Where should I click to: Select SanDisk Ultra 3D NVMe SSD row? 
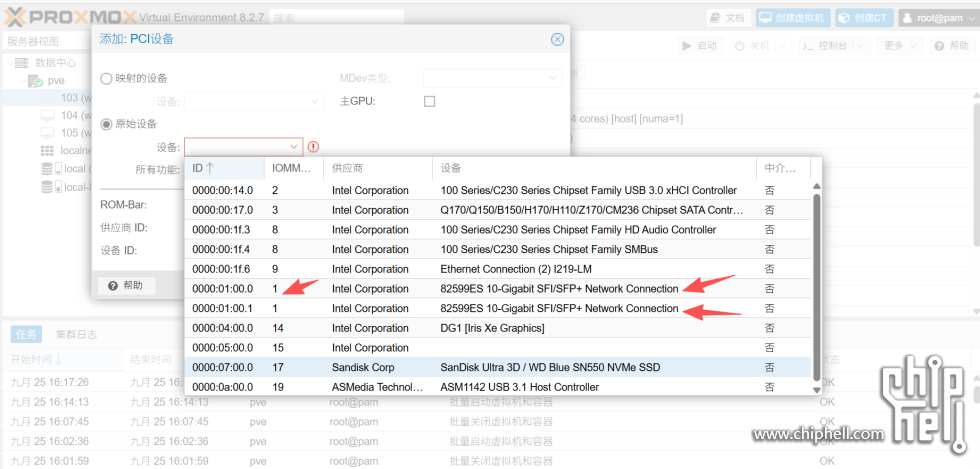tap(498, 368)
